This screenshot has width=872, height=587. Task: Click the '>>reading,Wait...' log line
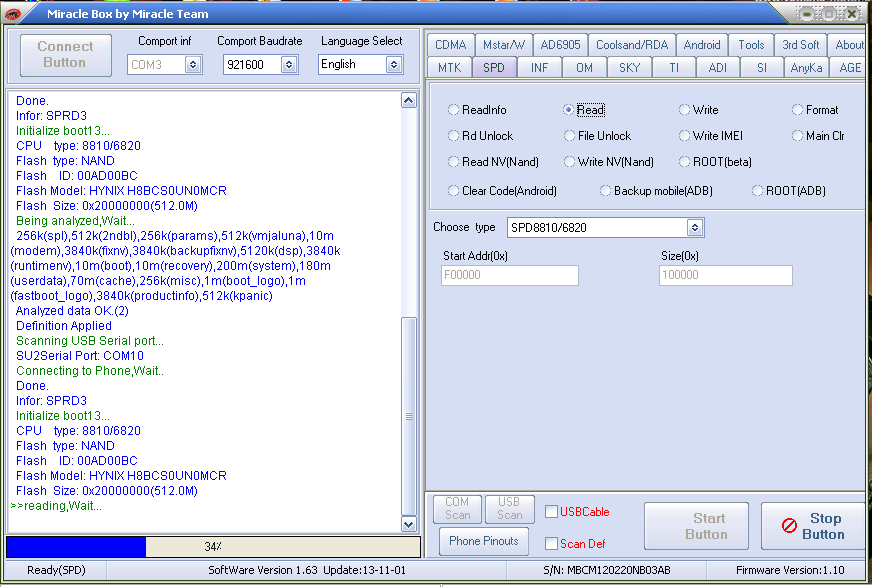coord(56,506)
